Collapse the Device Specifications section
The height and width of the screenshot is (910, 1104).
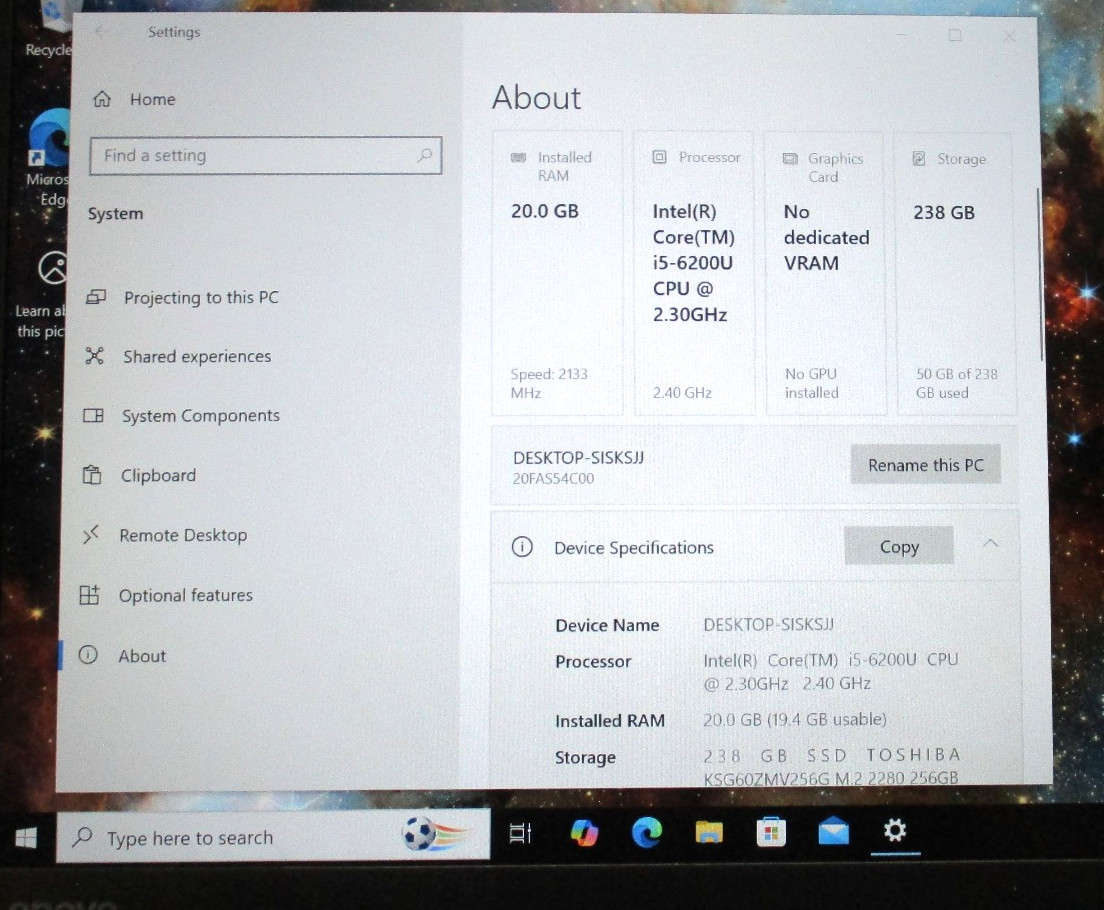tap(991, 543)
